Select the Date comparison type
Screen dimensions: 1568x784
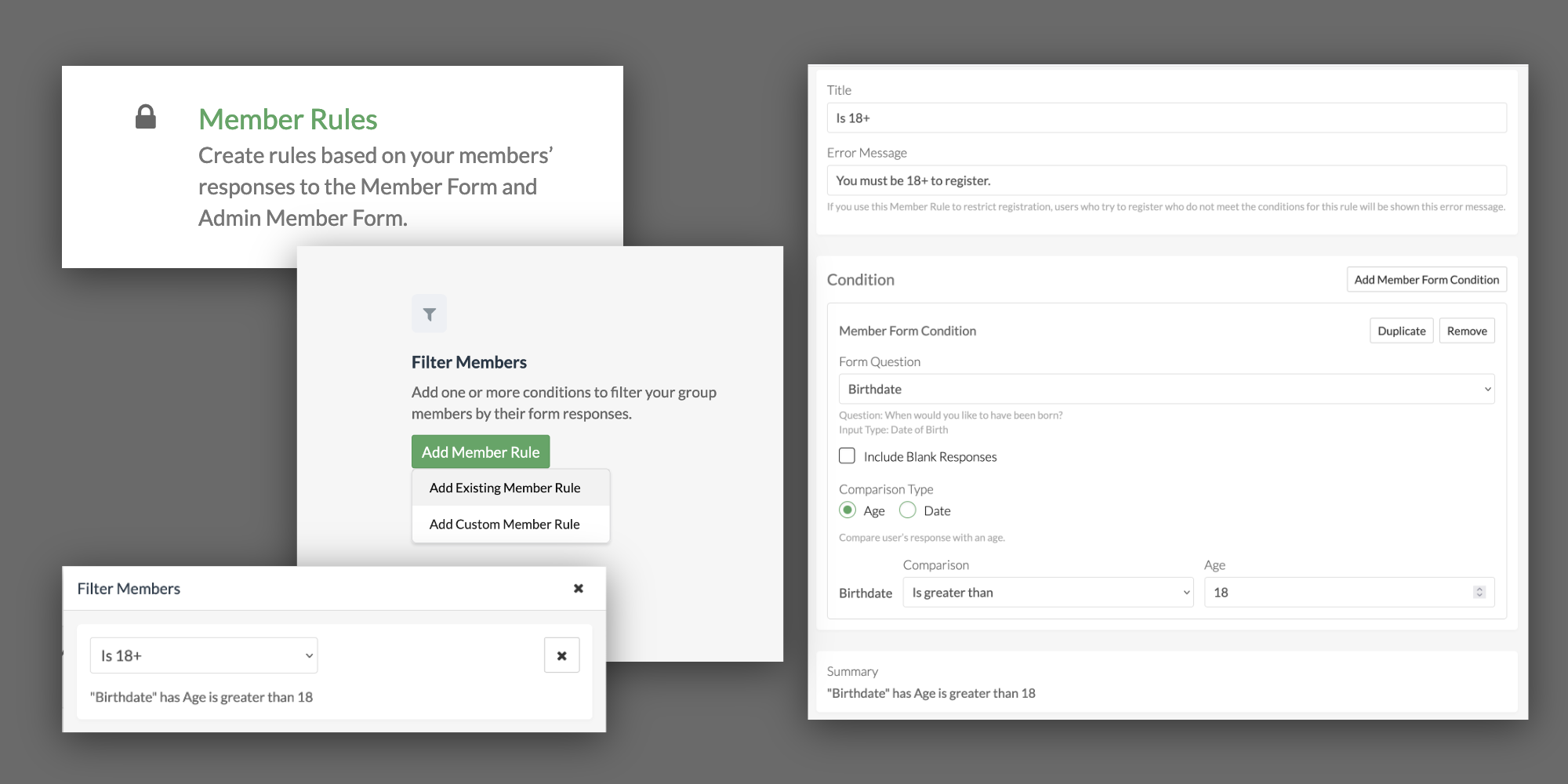point(908,510)
